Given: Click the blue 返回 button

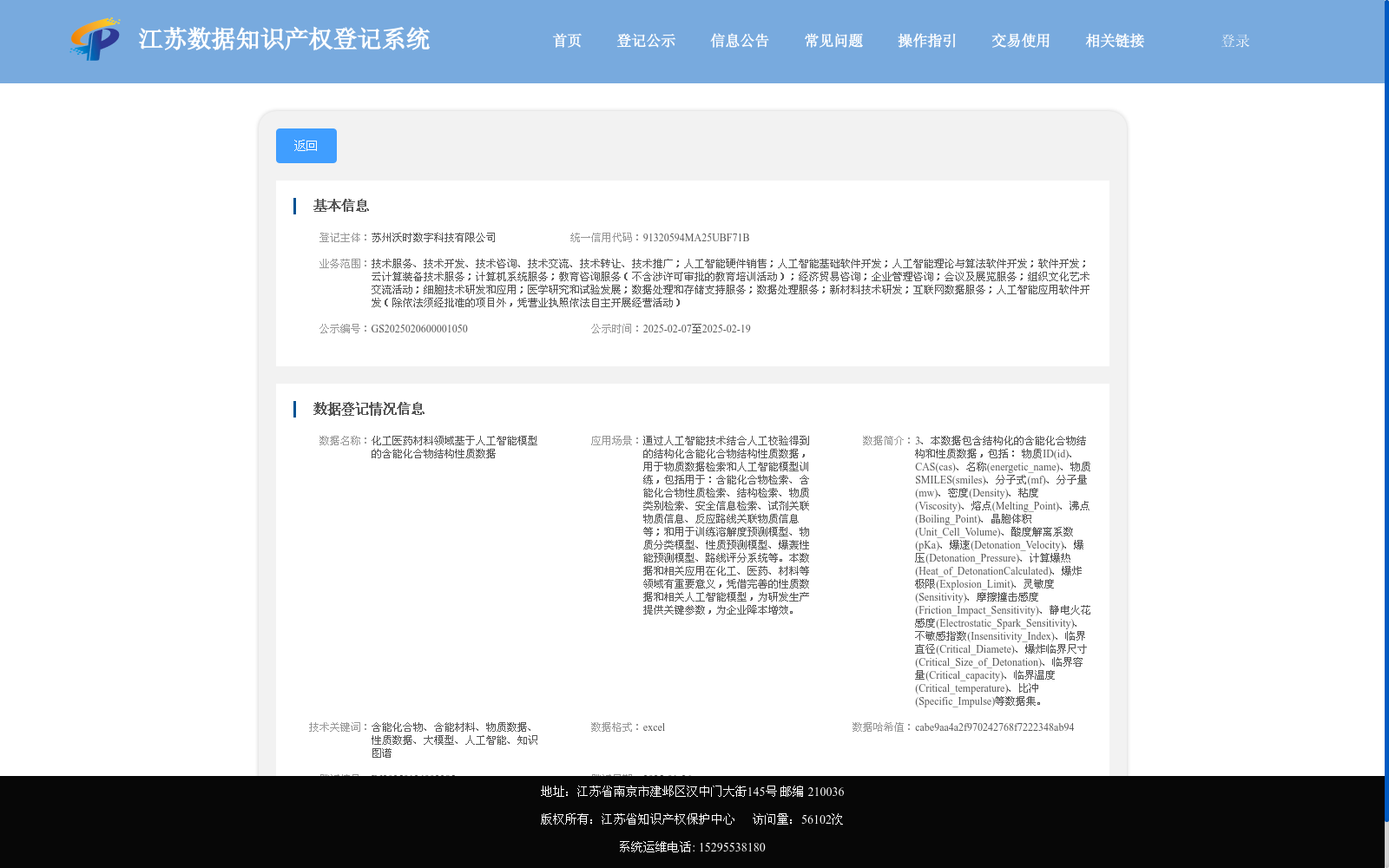Looking at the screenshot, I should pos(306,146).
